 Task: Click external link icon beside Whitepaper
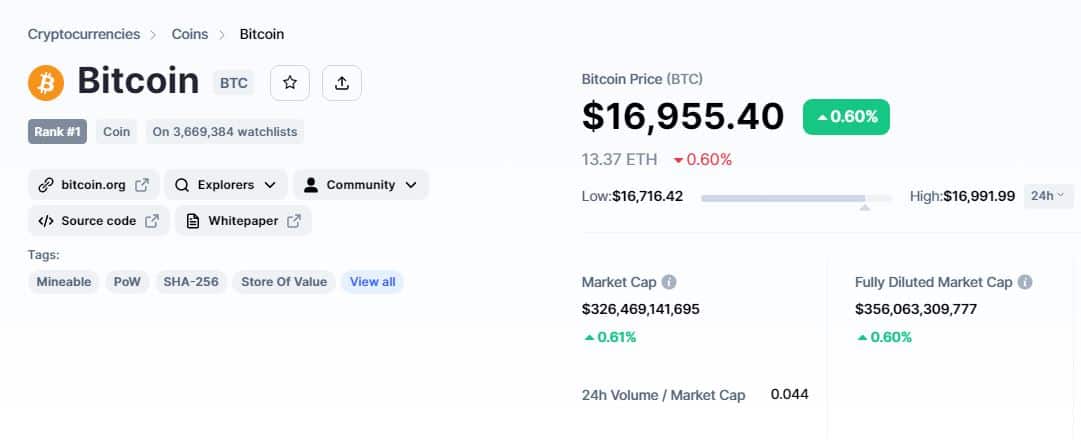tap(294, 221)
